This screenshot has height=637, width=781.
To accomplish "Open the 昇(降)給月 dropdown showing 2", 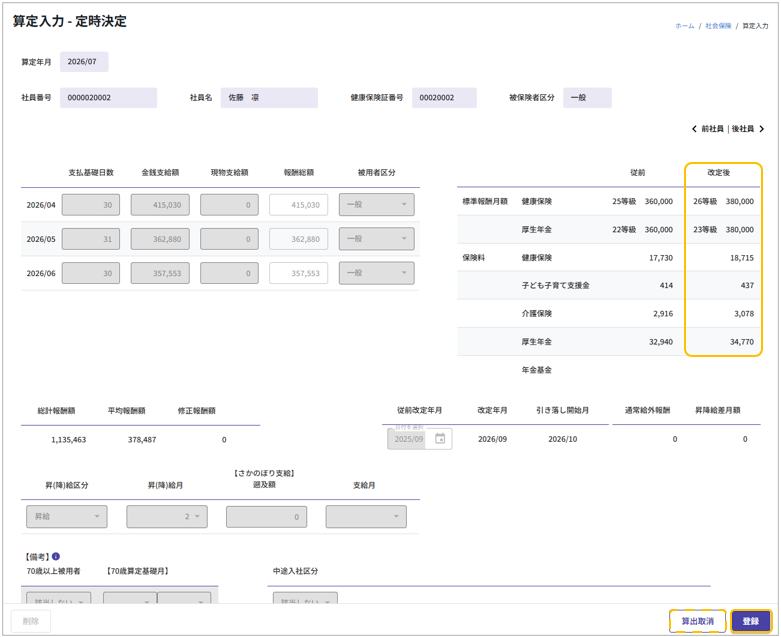I will tap(166, 517).
